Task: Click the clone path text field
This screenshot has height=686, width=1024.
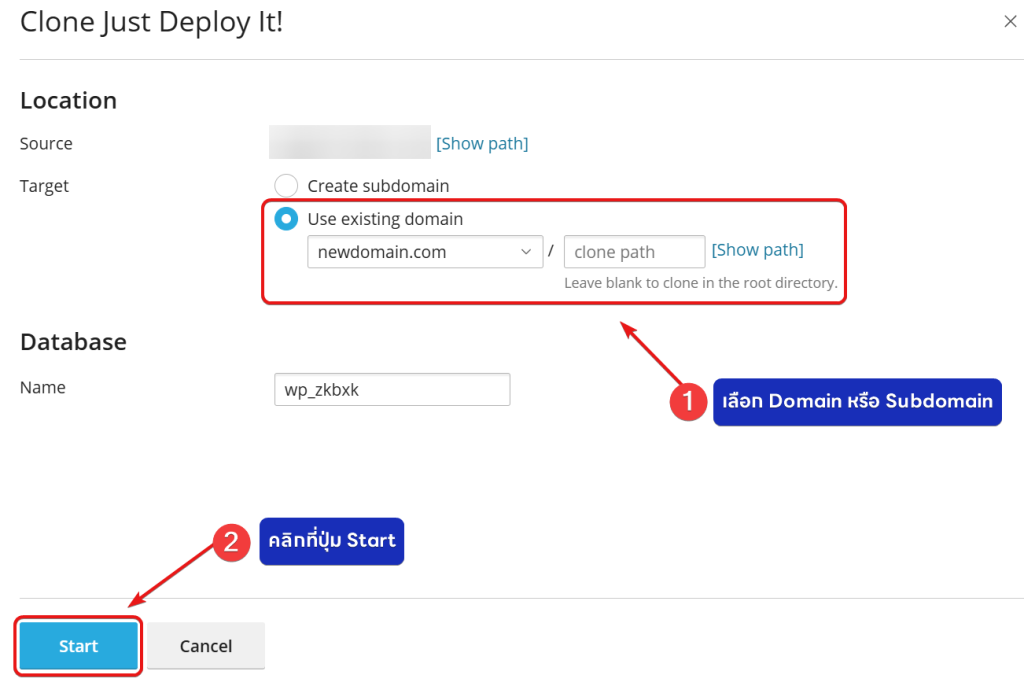Action: (634, 252)
